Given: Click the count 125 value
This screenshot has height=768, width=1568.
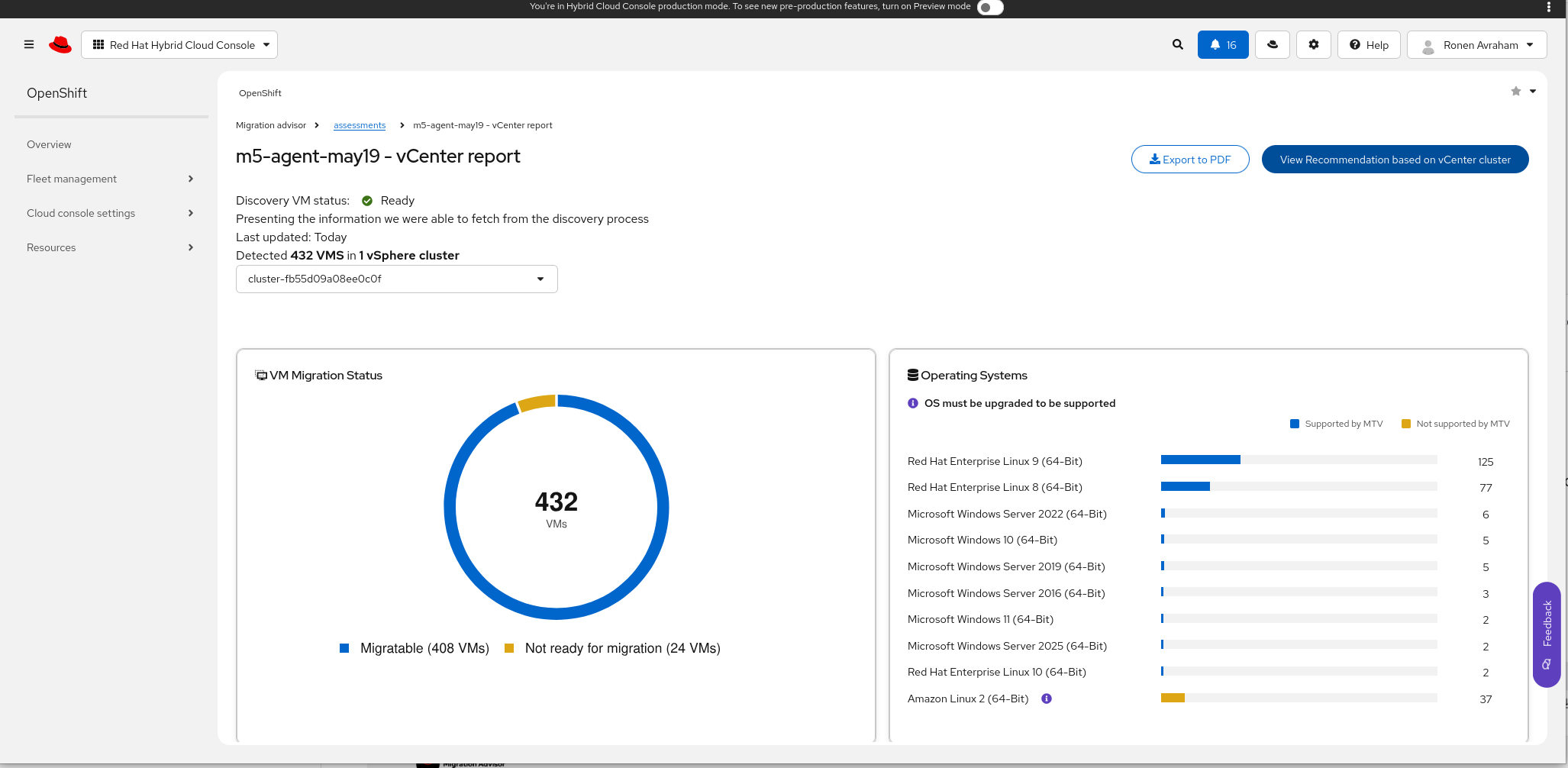Looking at the screenshot, I should pyautogui.click(x=1486, y=462).
